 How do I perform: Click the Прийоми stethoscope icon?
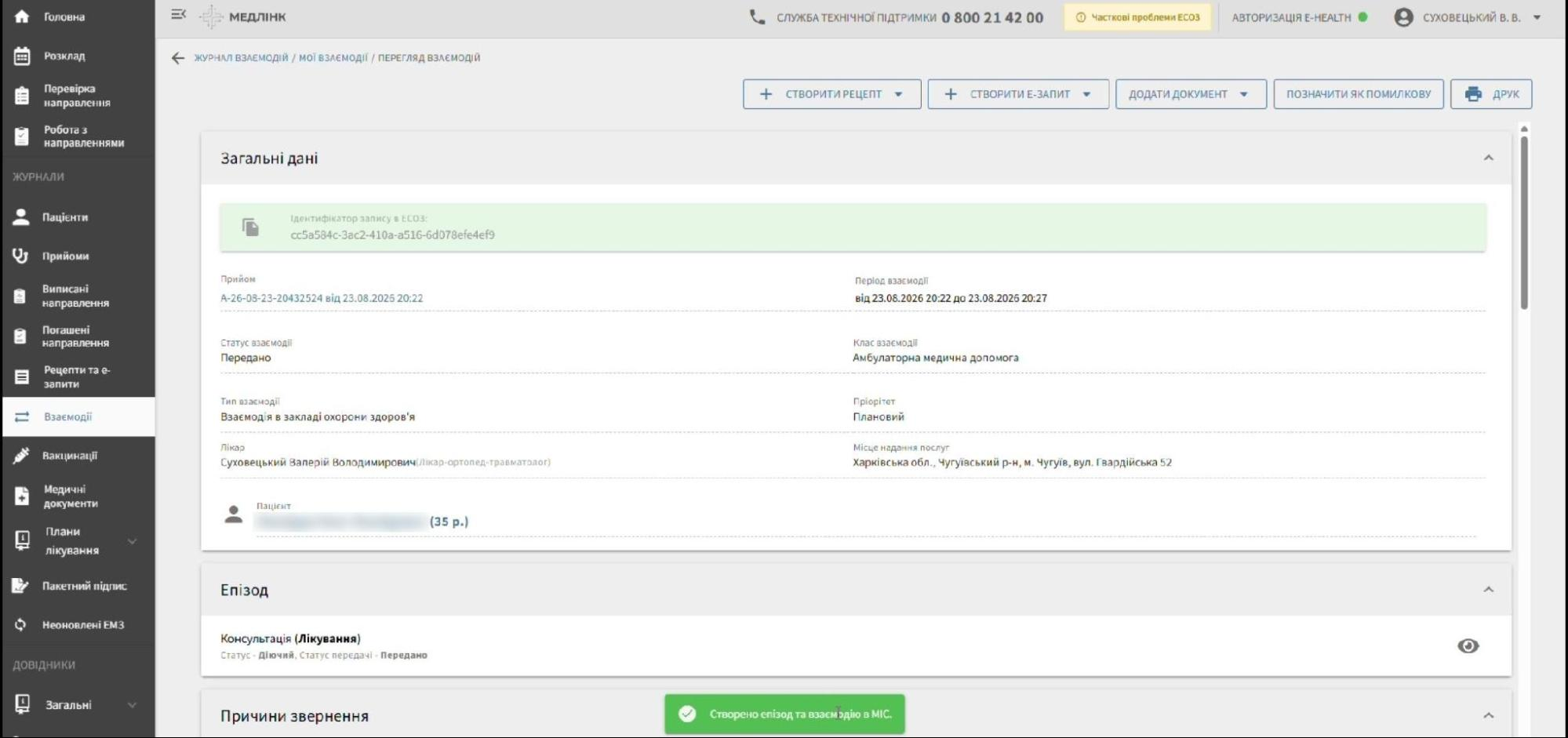(21, 256)
